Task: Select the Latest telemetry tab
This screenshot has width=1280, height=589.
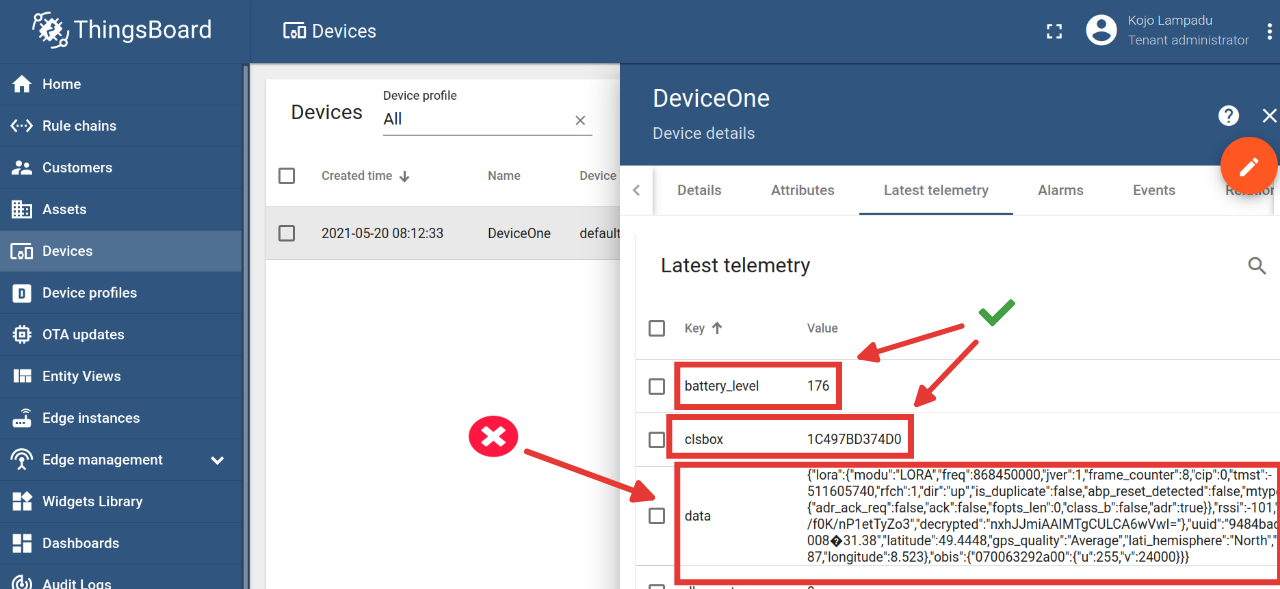Action: click(936, 190)
